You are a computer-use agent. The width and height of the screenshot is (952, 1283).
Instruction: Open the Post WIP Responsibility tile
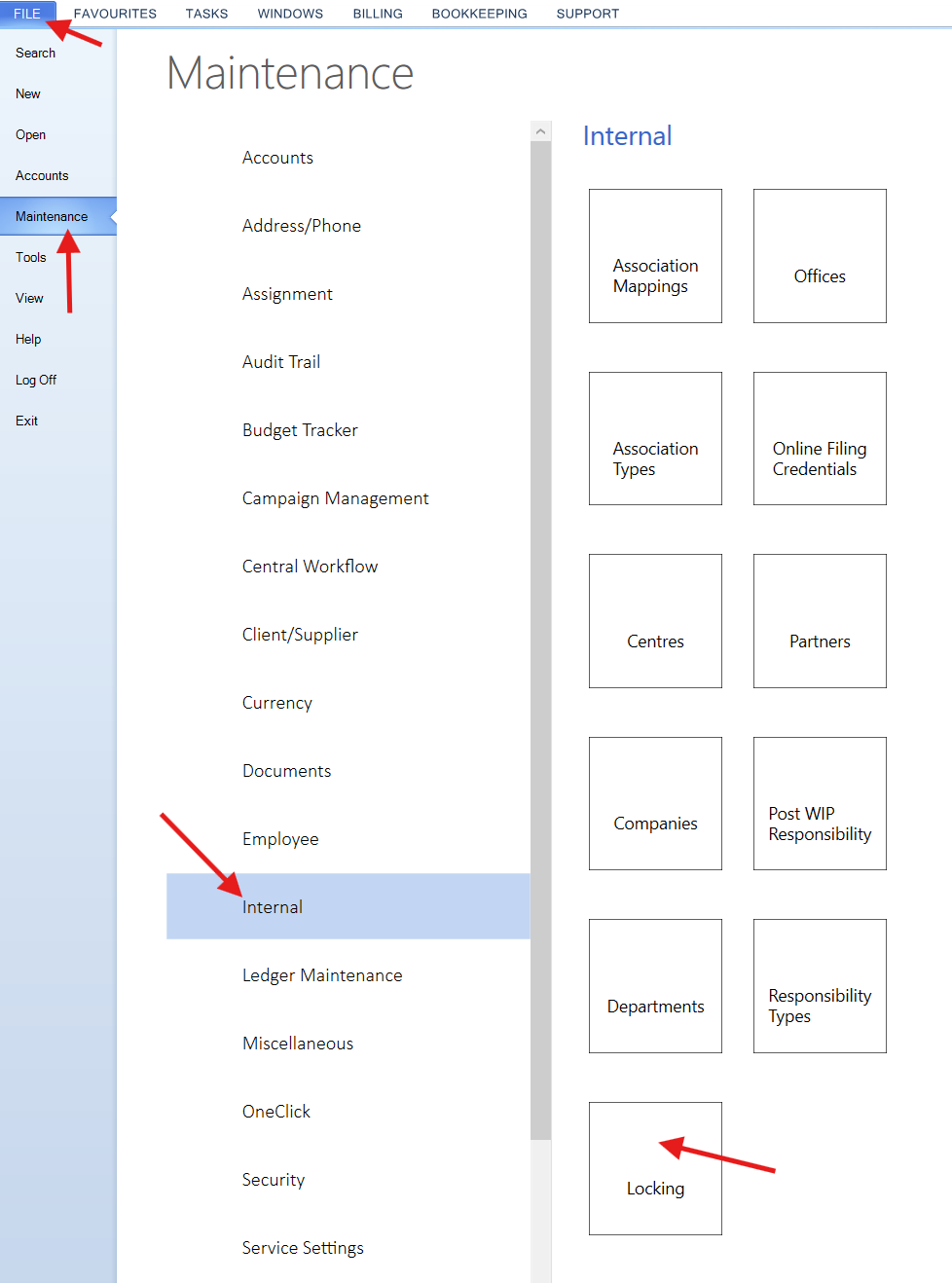click(x=820, y=804)
